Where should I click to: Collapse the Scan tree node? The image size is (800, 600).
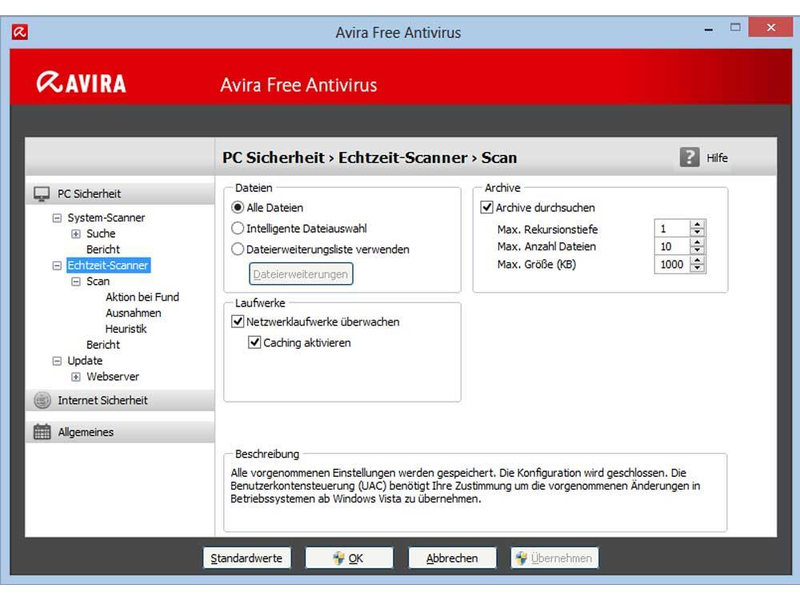click(76, 282)
